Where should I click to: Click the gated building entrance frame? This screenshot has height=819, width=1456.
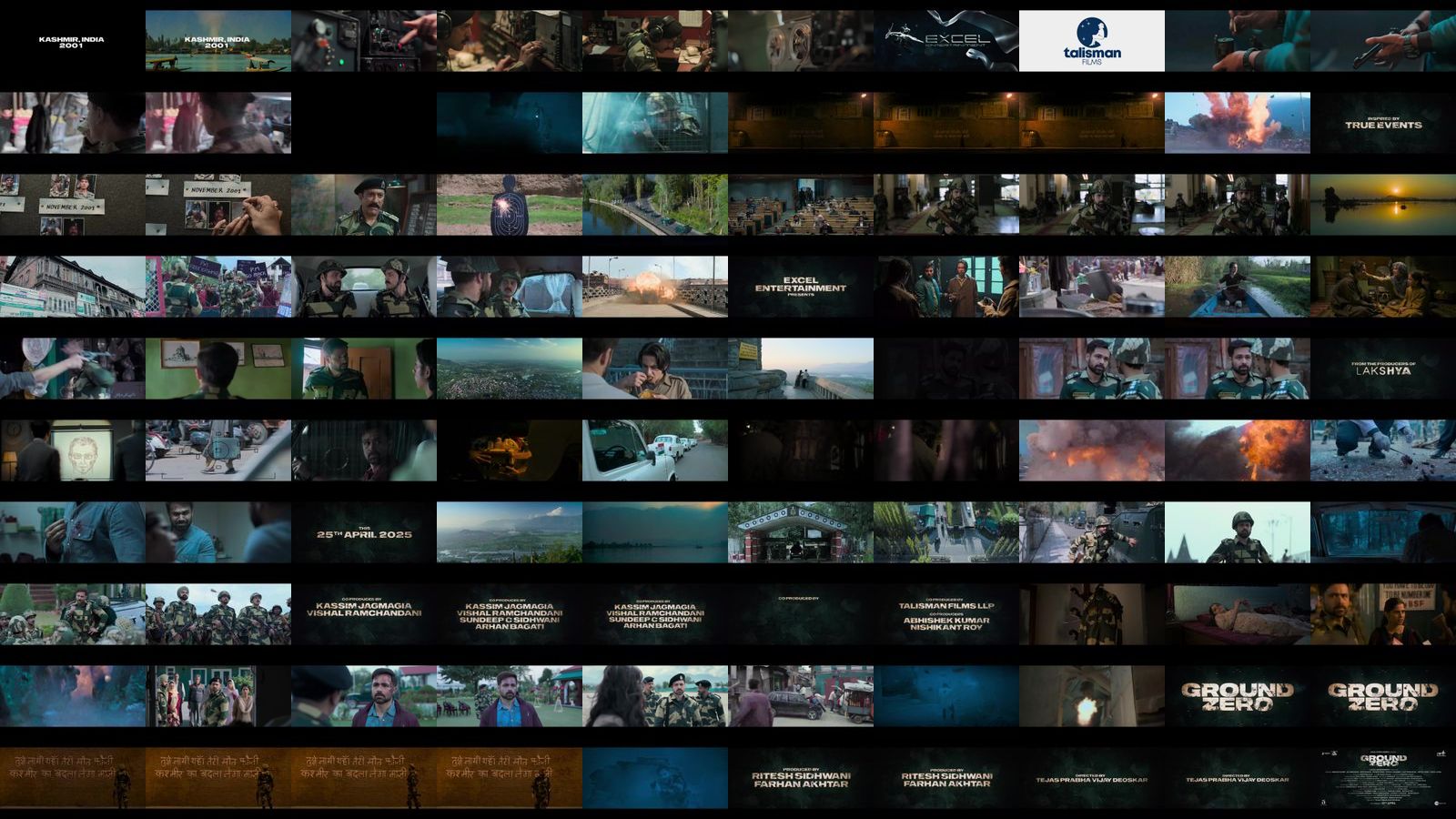[x=801, y=532]
